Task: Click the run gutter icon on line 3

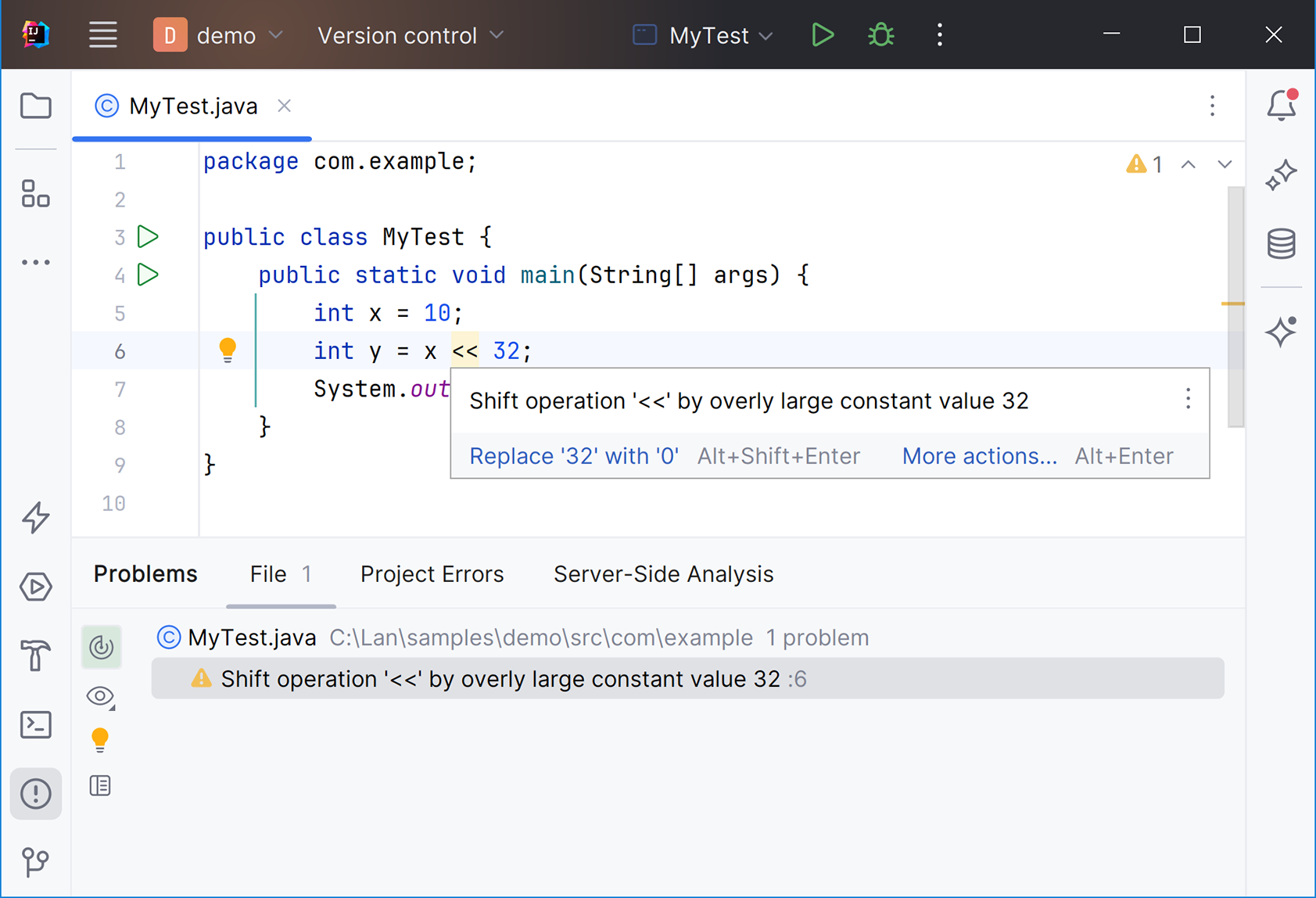Action: (148, 236)
